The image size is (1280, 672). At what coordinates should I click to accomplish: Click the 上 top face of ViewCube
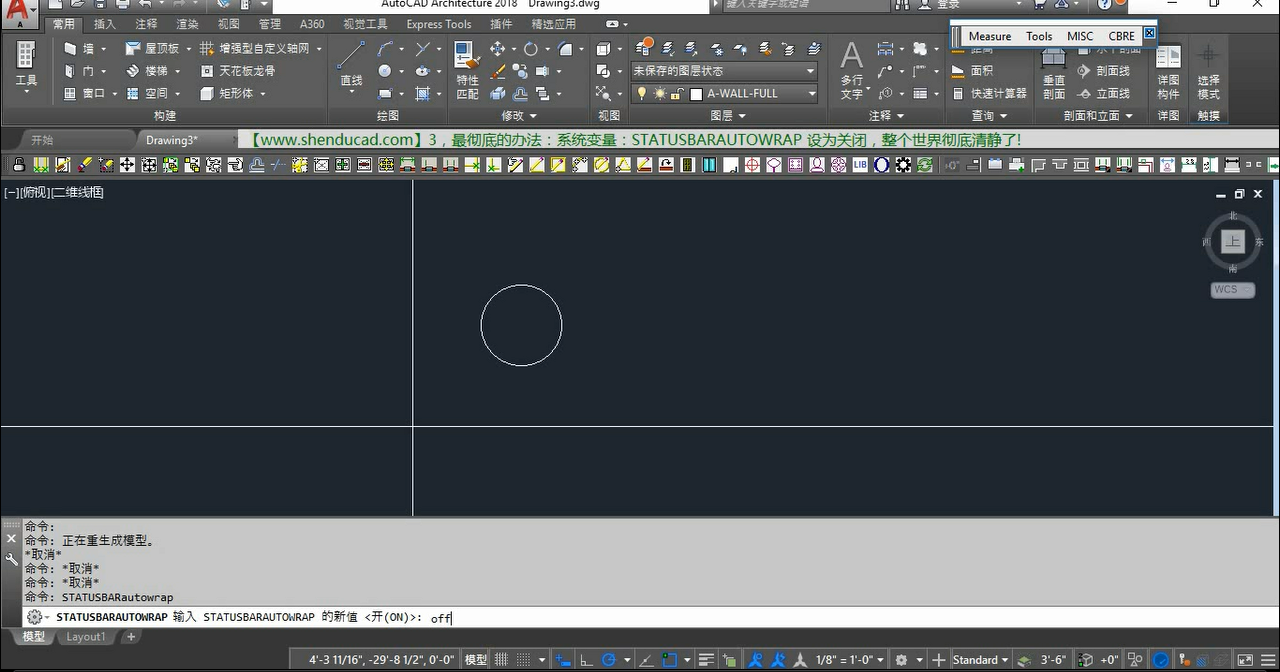tap(1232, 242)
